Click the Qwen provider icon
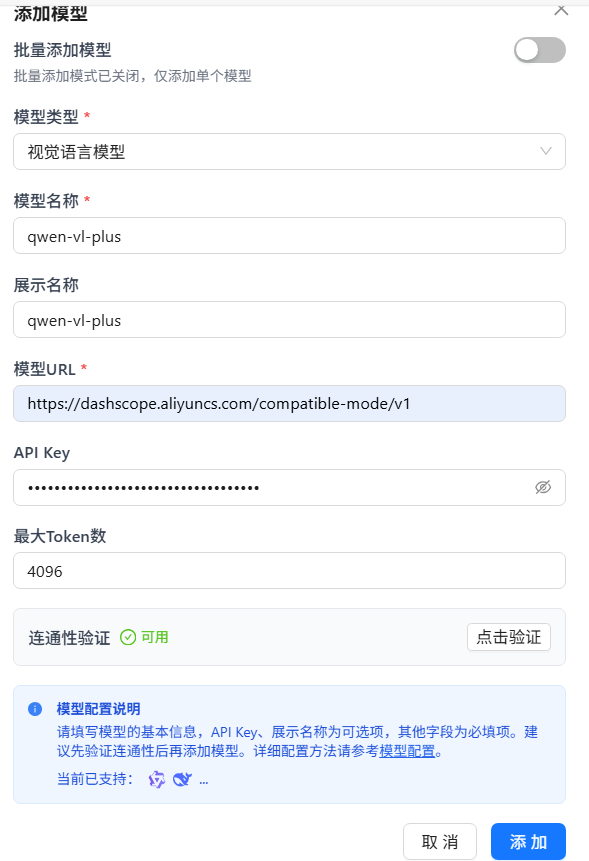This screenshot has width=589, height=861. click(x=157, y=779)
